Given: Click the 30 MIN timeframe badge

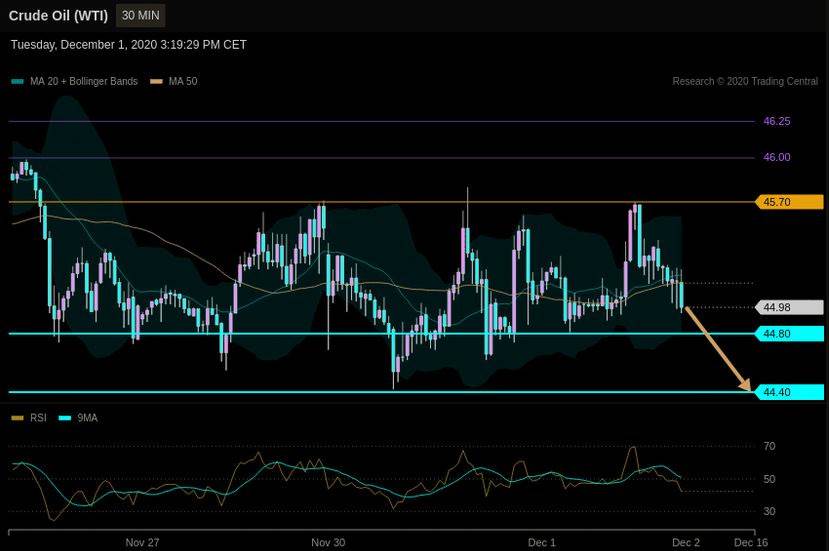Looking at the screenshot, I should click(x=140, y=15).
